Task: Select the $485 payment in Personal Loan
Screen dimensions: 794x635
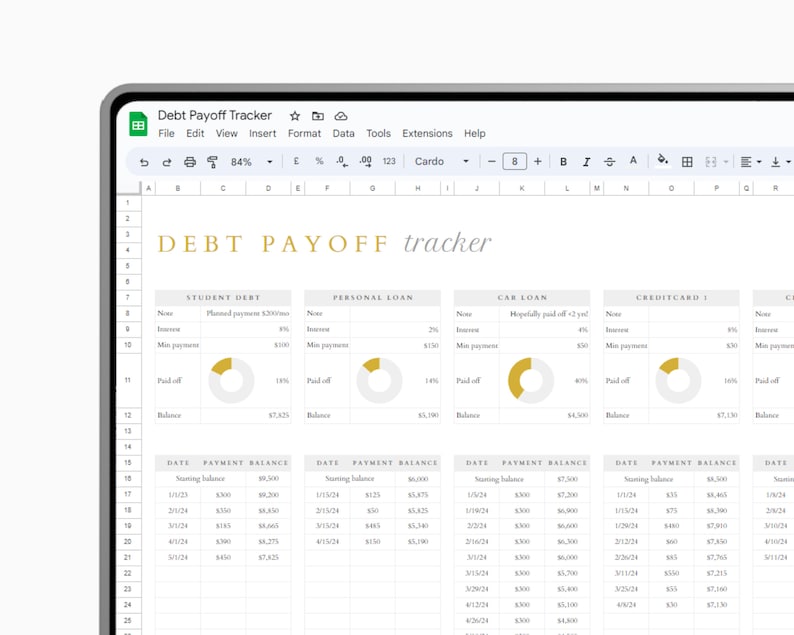Action: 372,526
